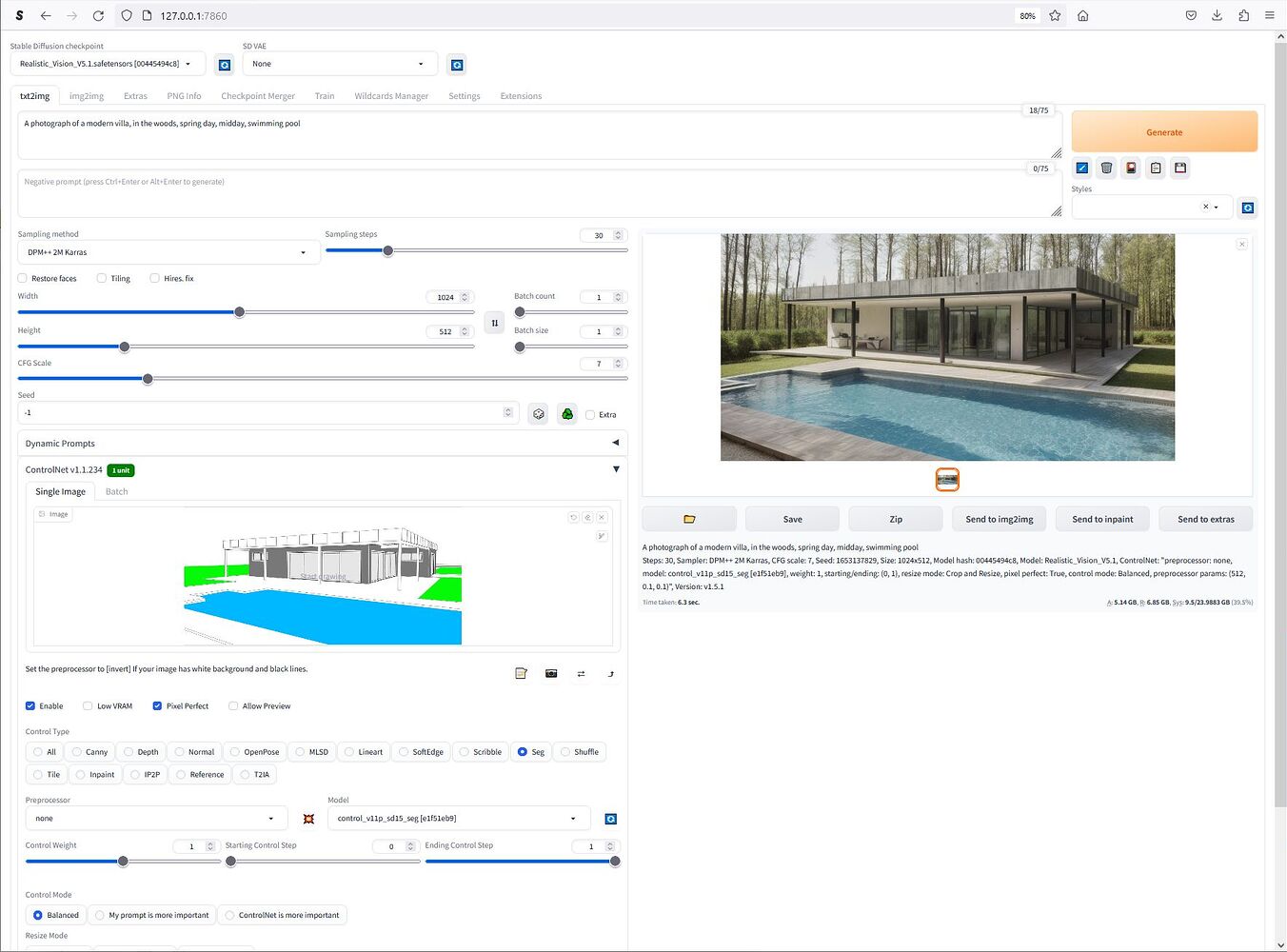The image size is (1287, 952).
Task: Open the Sampling method dropdown
Action: 168,251
